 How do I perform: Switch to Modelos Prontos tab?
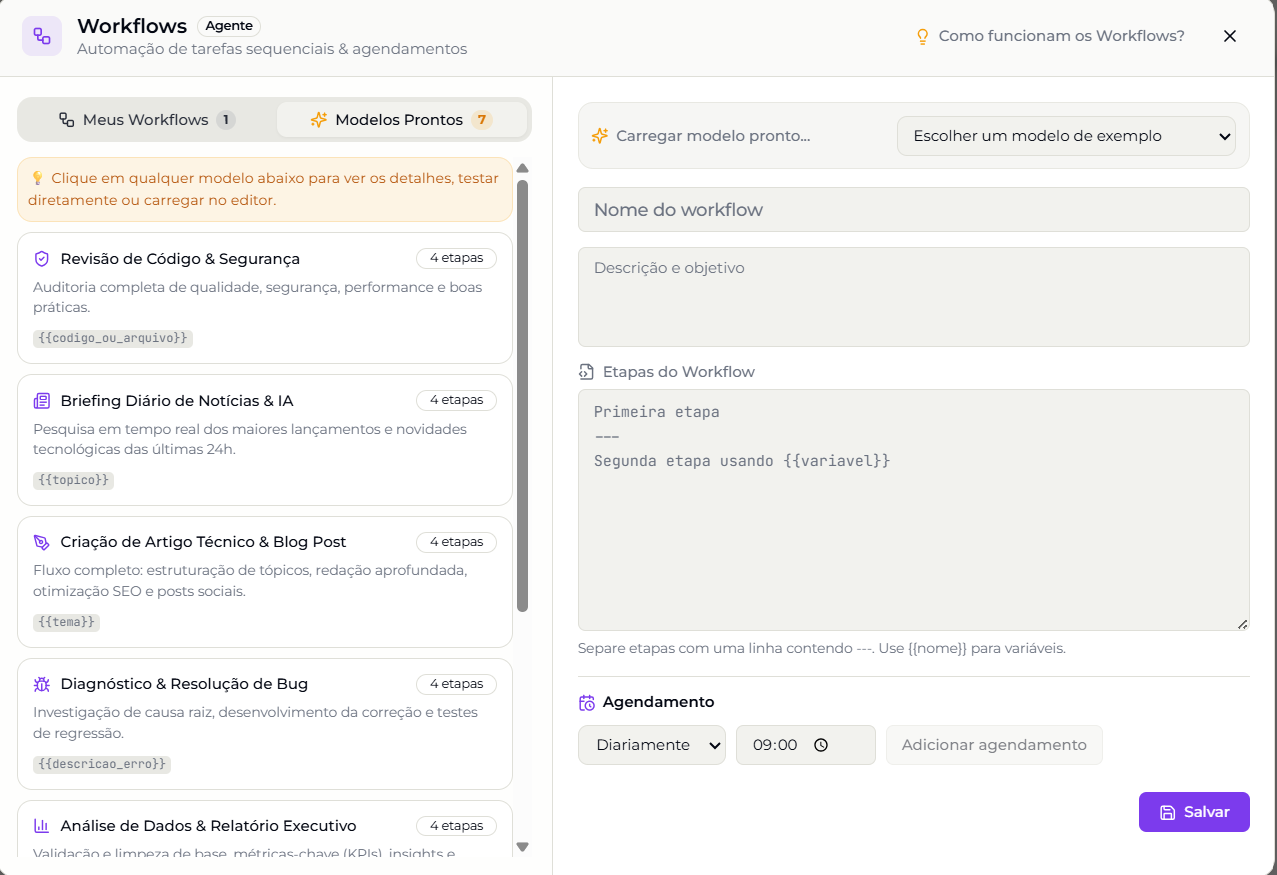(402, 120)
